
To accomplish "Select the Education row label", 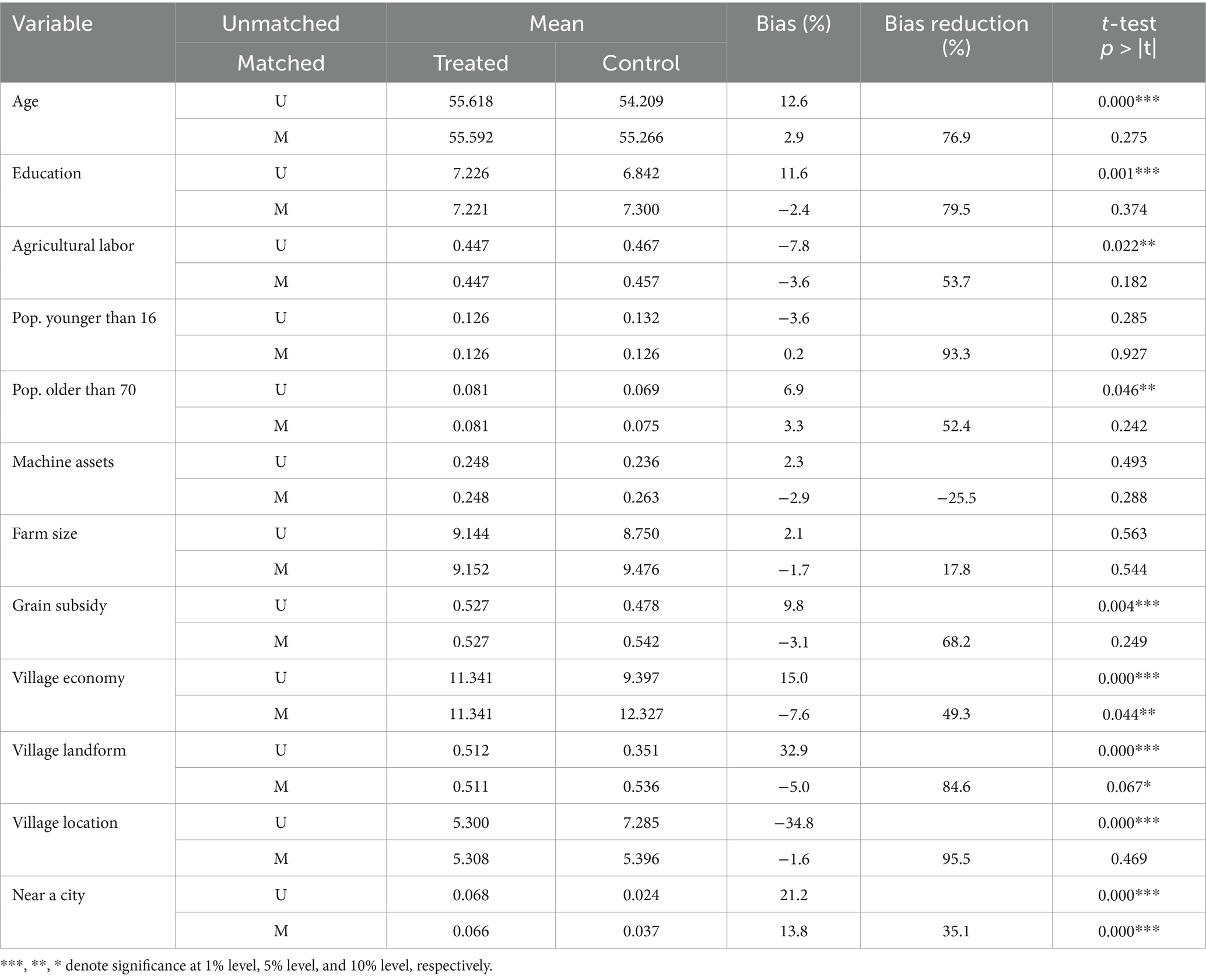I will point(47,173).
